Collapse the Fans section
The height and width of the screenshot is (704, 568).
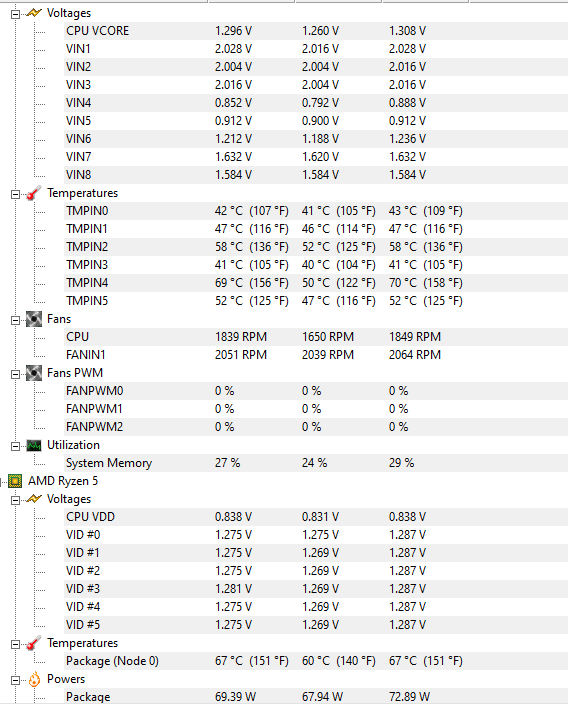[15, 321]
